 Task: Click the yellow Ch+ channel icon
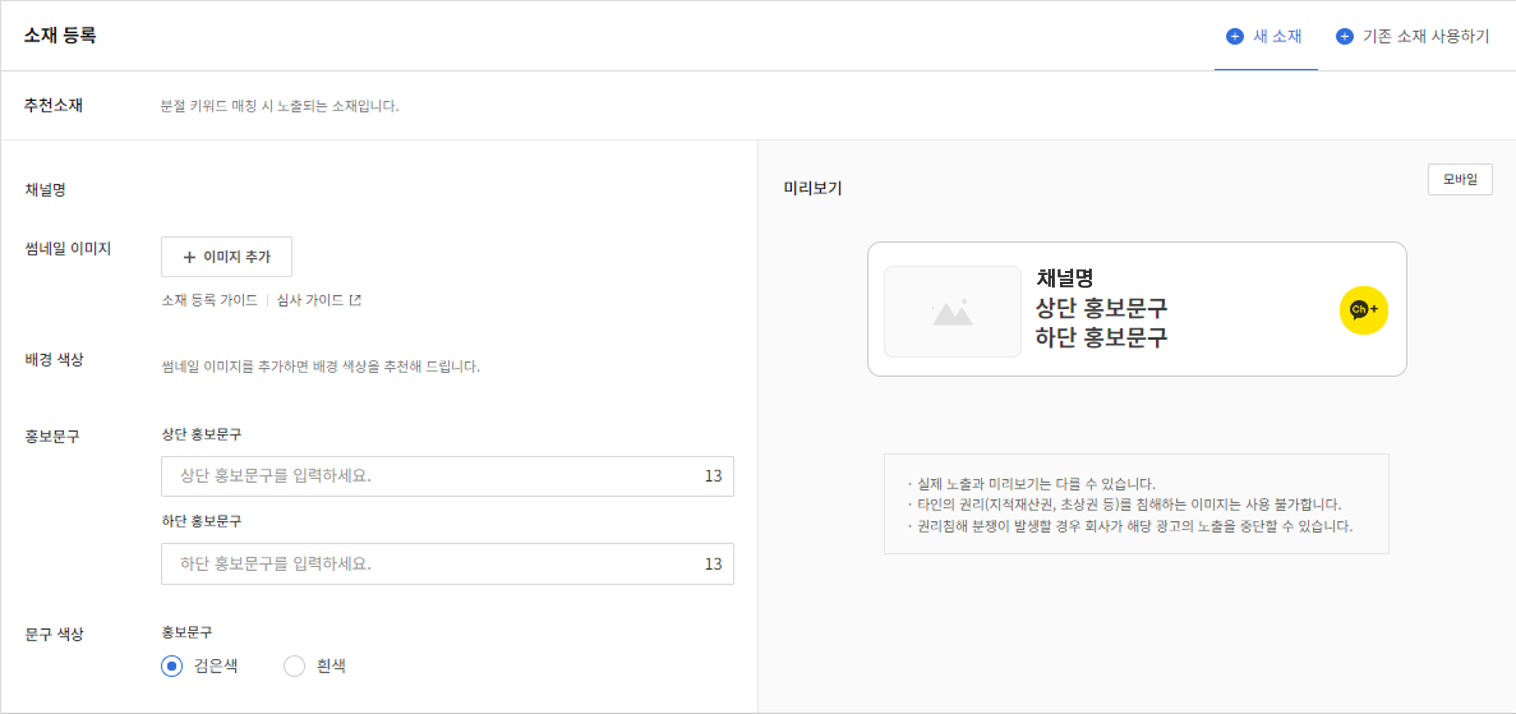[x=1363, y=310]
